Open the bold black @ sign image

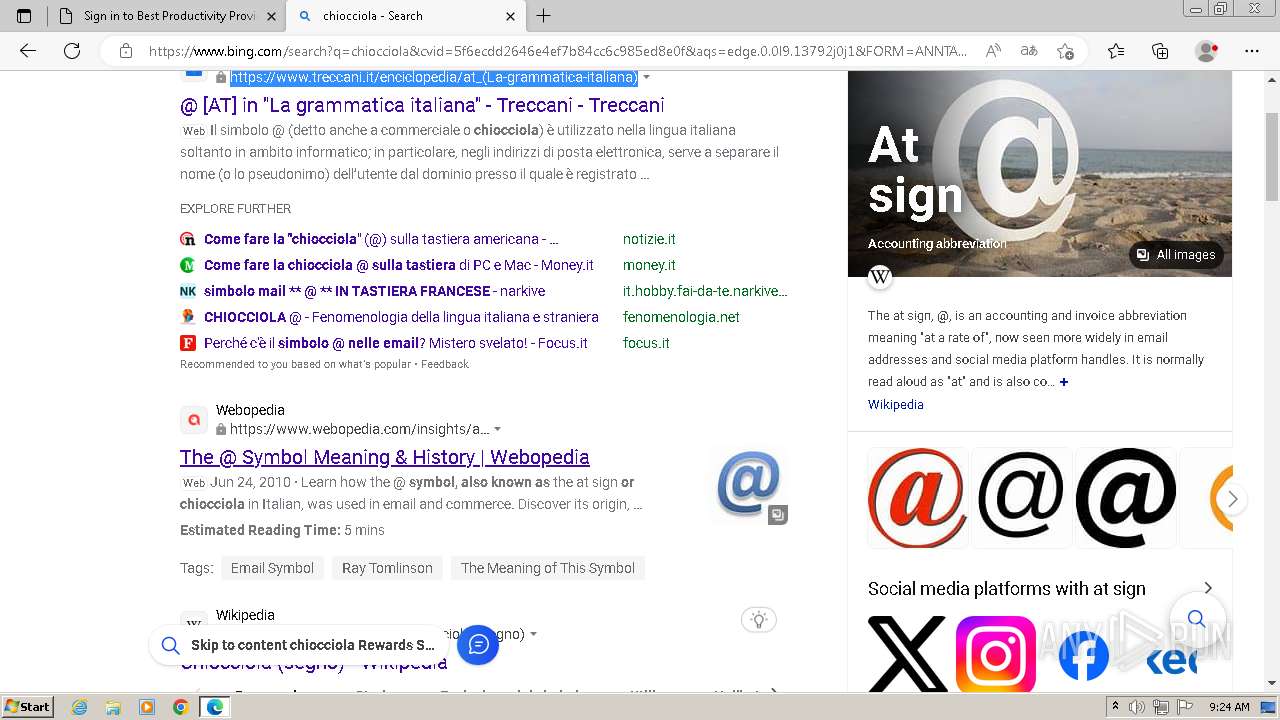[1125, 497]
